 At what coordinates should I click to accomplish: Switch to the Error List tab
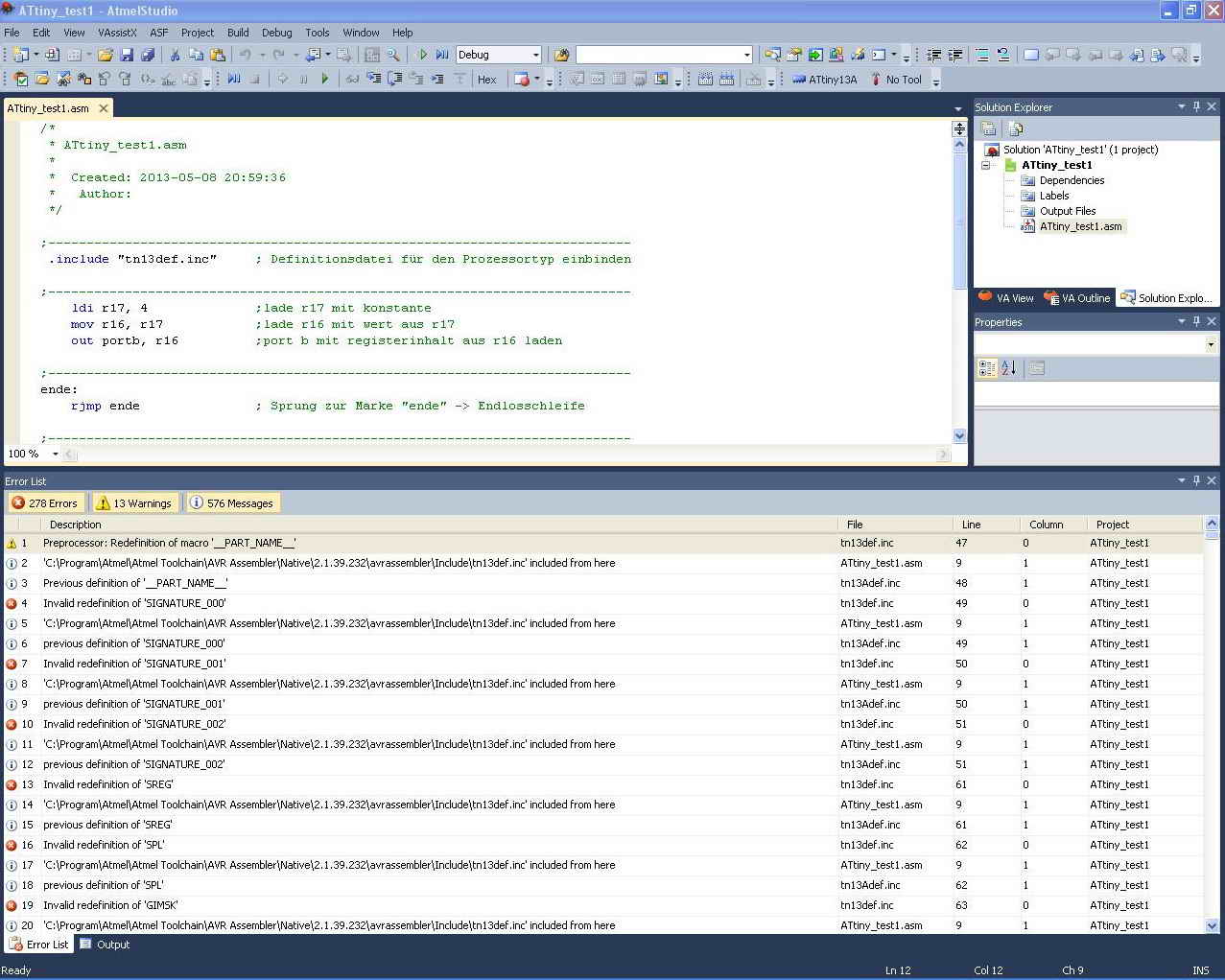point(39,945)
